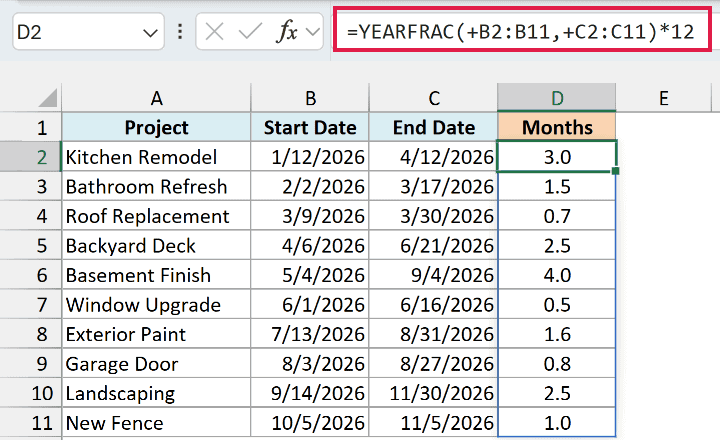This screenshot has height=440, width=720.
Task: Click the three-dot formula bar handle
Action: tap(180, 32)
